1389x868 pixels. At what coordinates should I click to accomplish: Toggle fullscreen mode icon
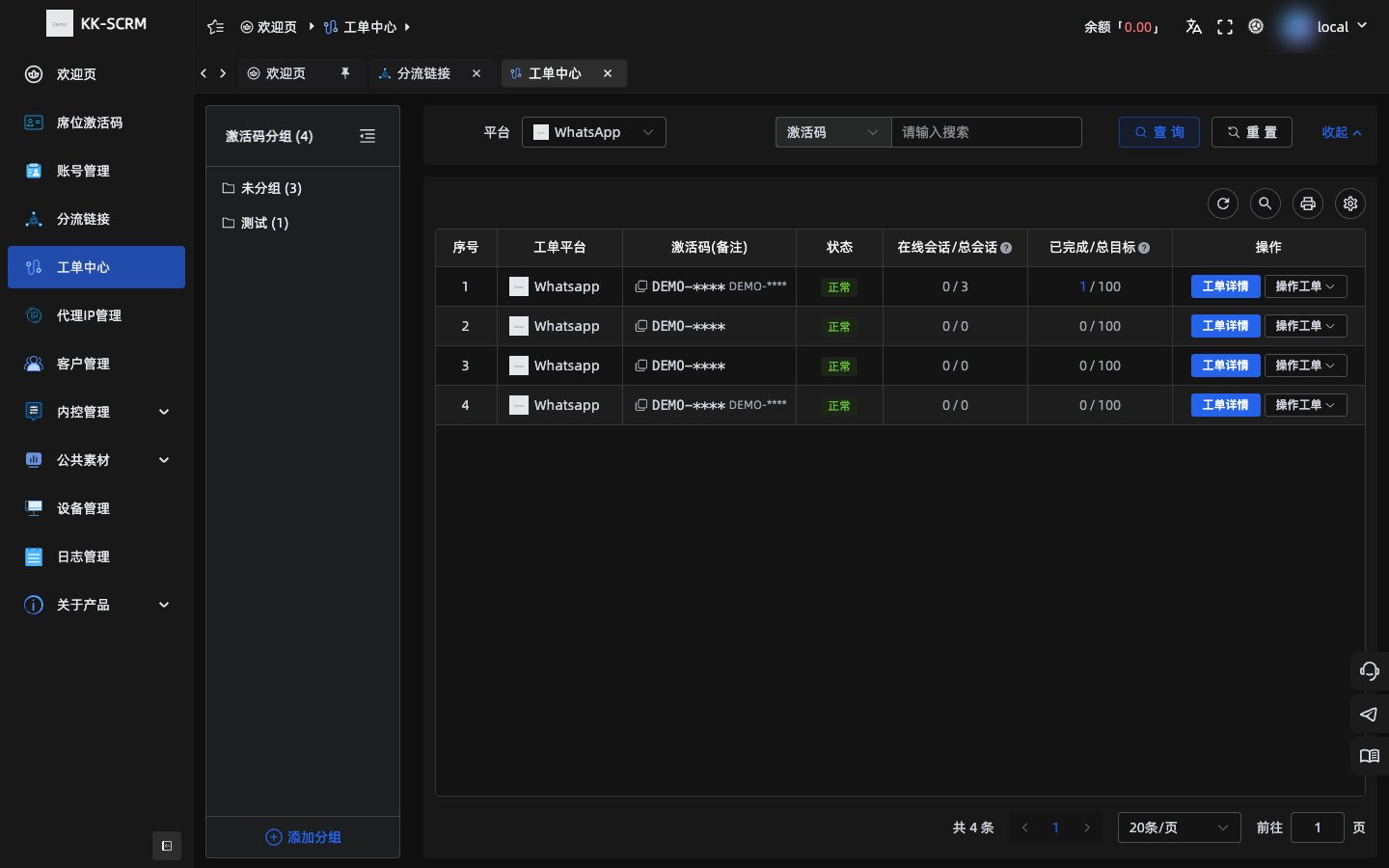pos(1225,27)
